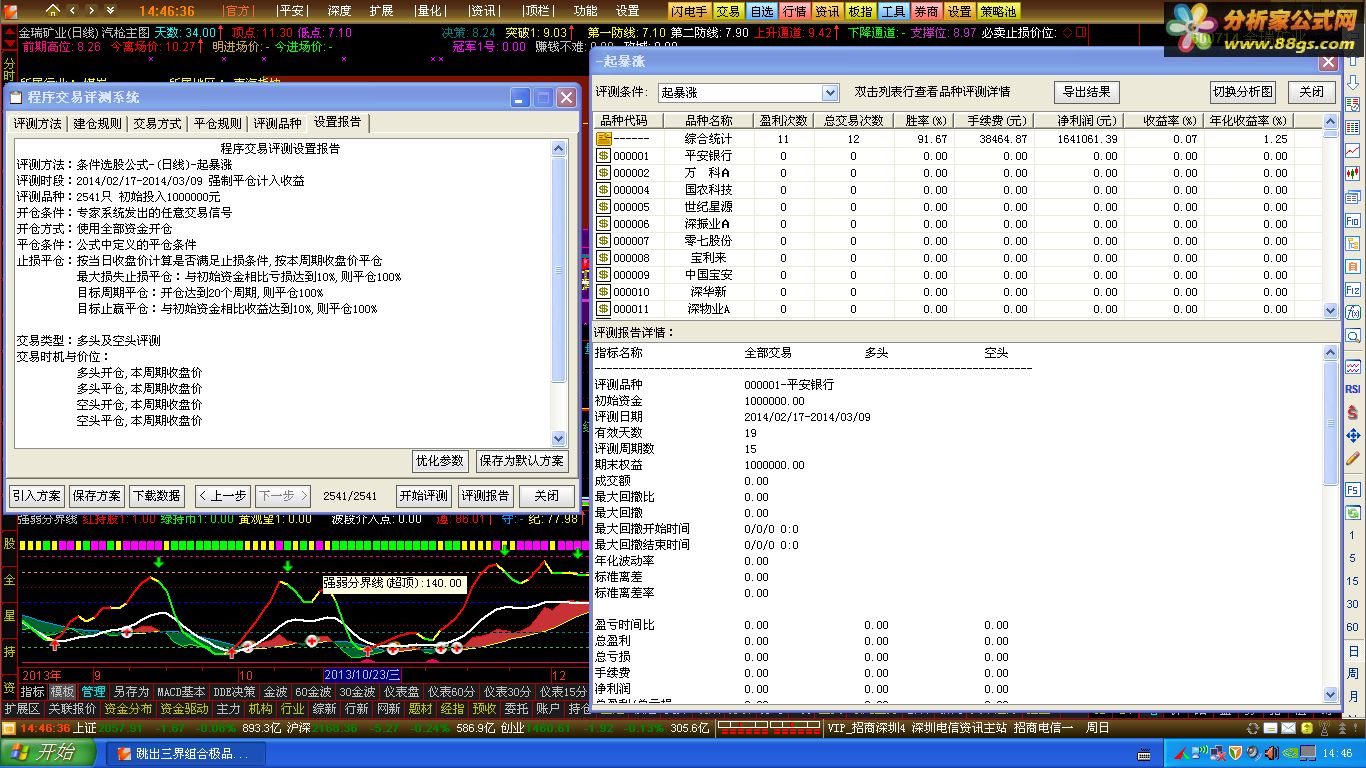Screen dimensions: 1366x768
Task: Click the 引入方案 button
Action: click(x=37, y=496)
